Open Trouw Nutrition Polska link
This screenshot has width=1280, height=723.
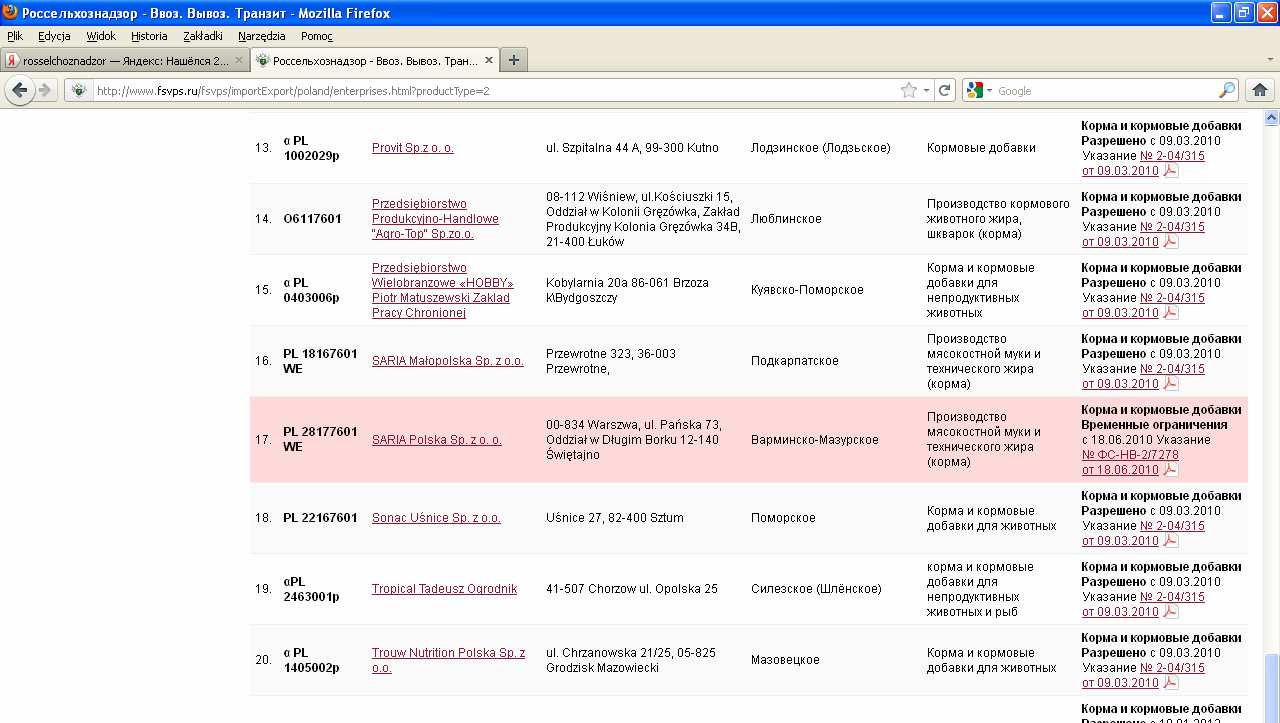coord(448,660)
